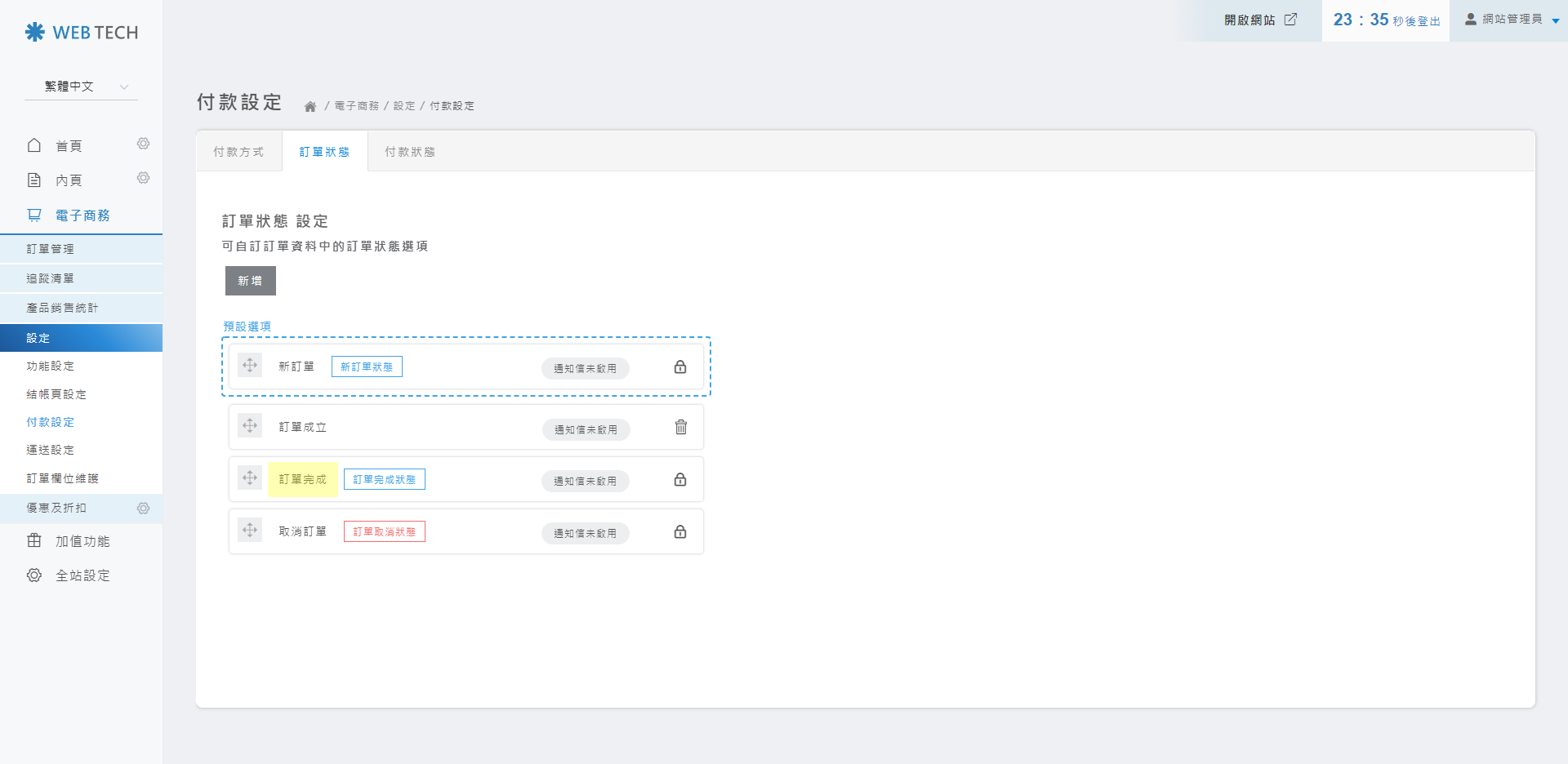Click the home icon in breadcrumb
The image size is (1568, 764).
point(310,106)
